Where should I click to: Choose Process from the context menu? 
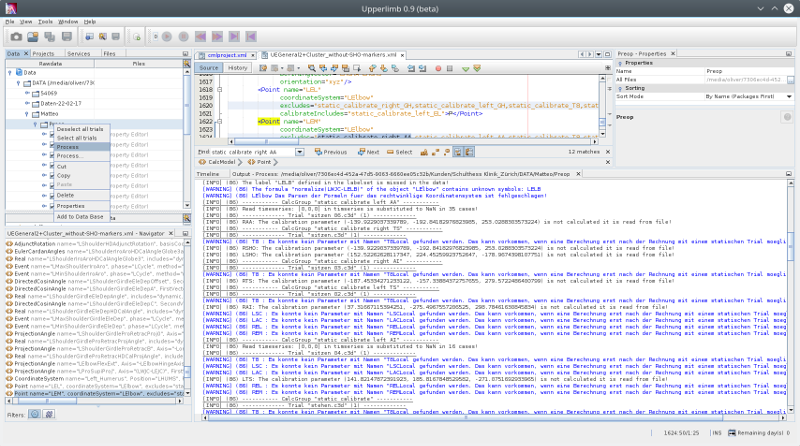click(68, 146)
